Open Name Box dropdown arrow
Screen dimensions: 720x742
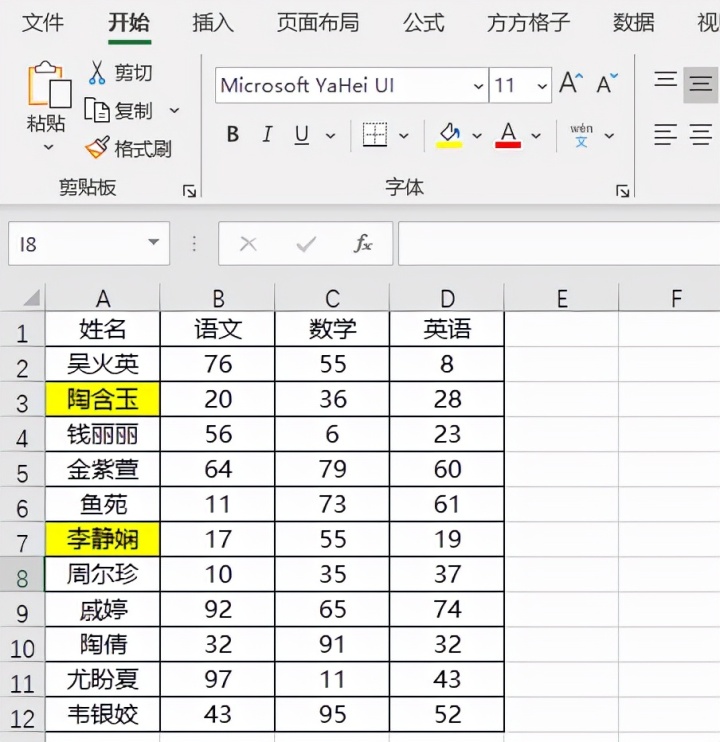(x=153, y=242)
